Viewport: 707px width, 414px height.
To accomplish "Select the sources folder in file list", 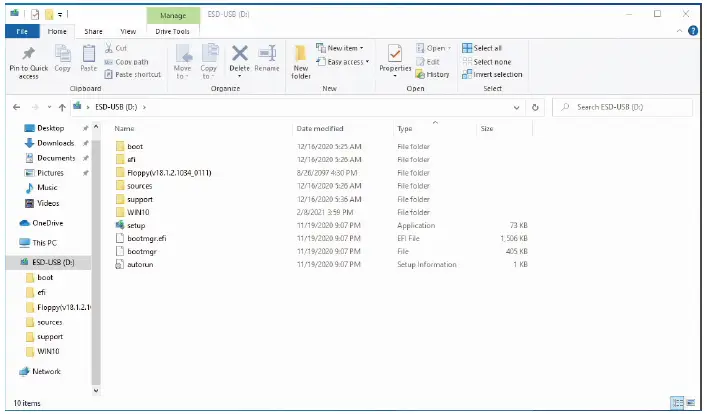I will click(139, 186).
